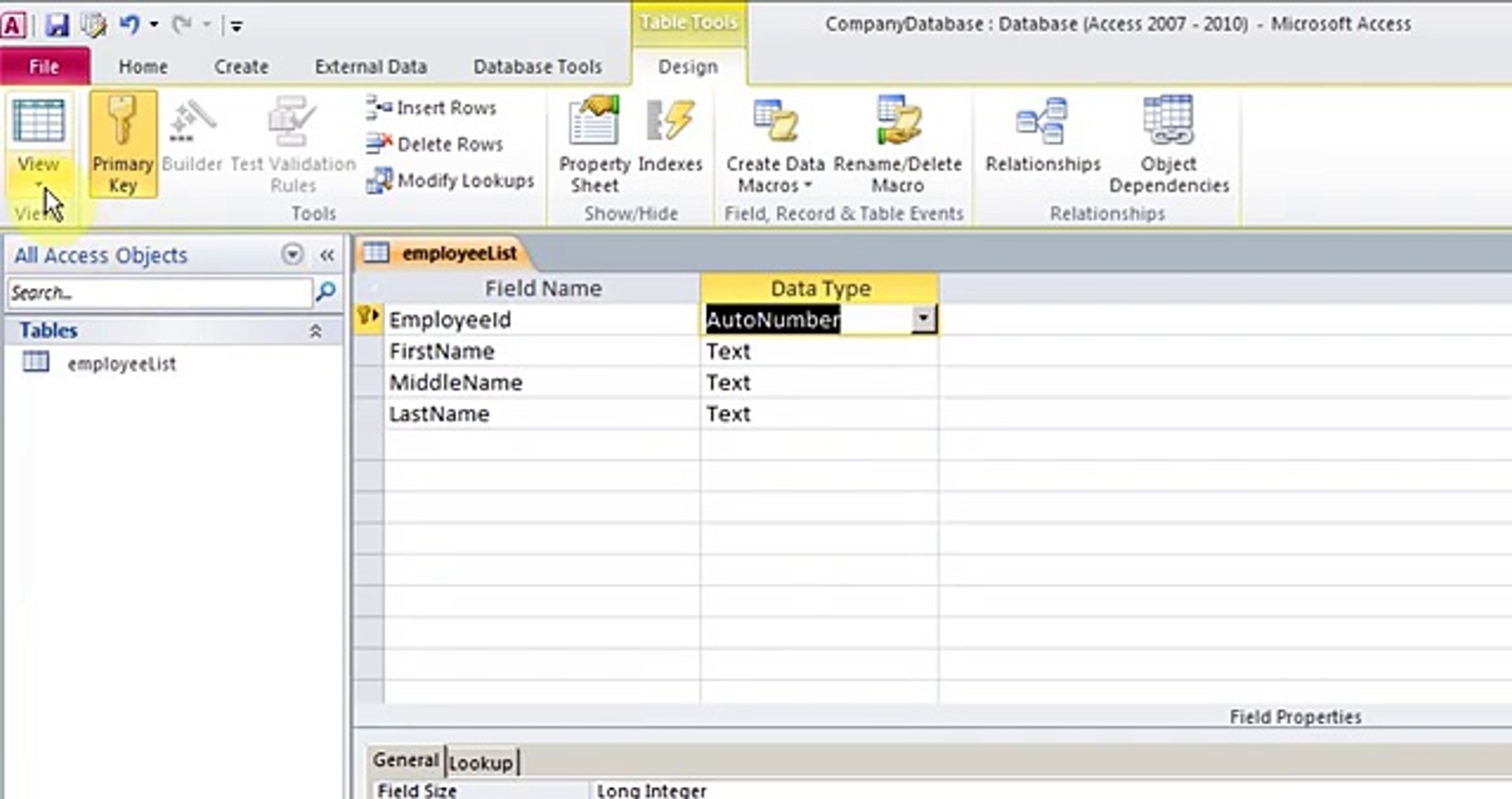Open Create Data Macros dropdown
The image size is (1512, 799).
[774, 145]
